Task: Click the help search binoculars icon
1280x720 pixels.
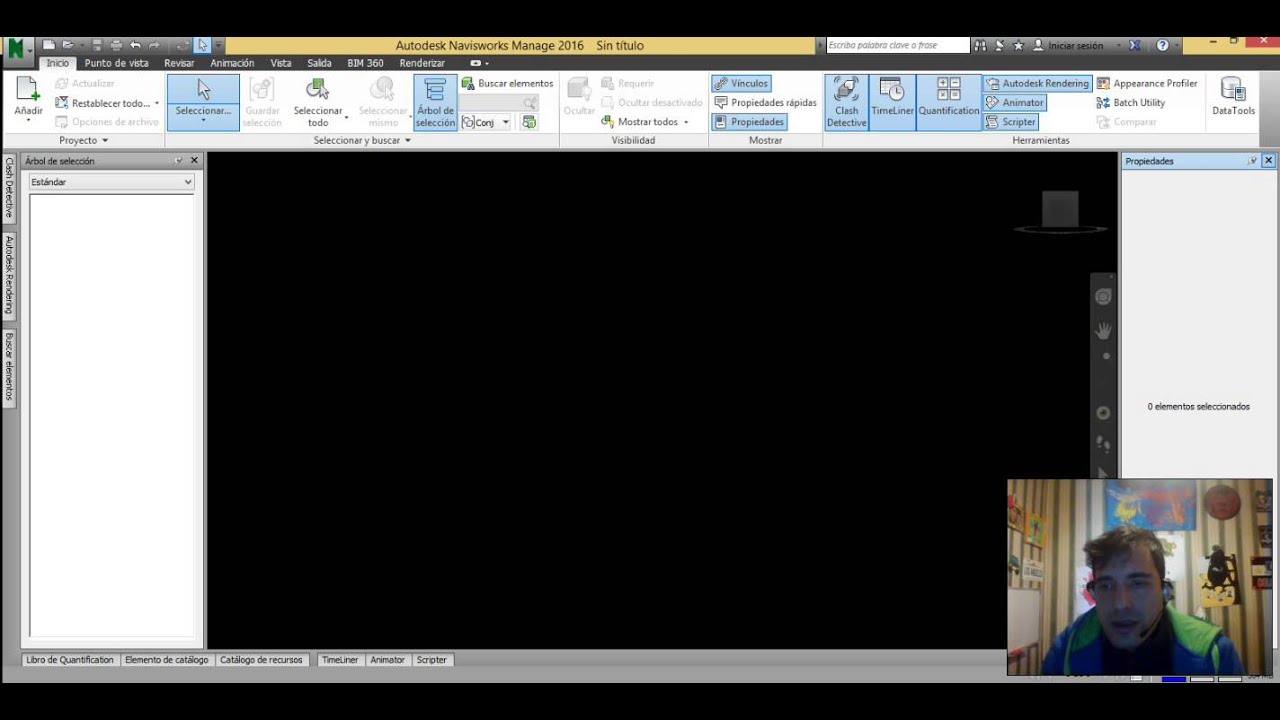Action: click(x=980, y=45)
